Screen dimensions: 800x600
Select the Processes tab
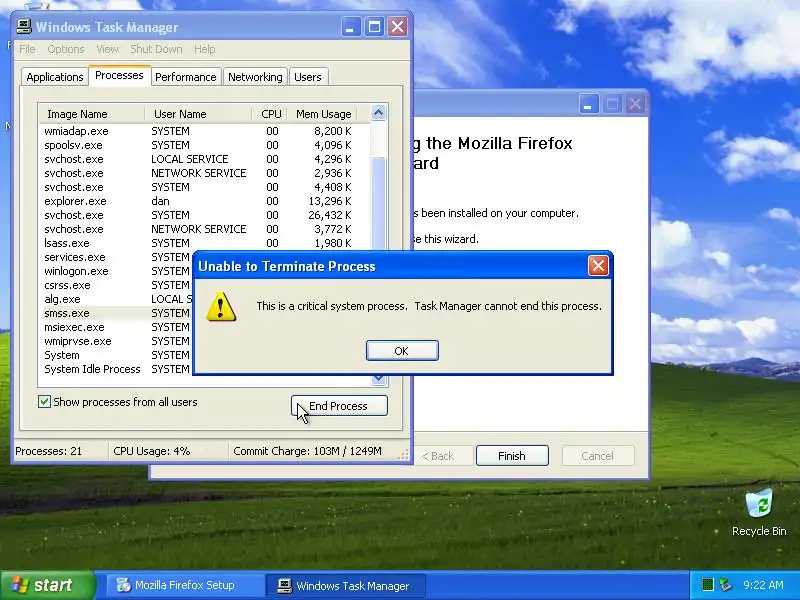pos(119,76)
